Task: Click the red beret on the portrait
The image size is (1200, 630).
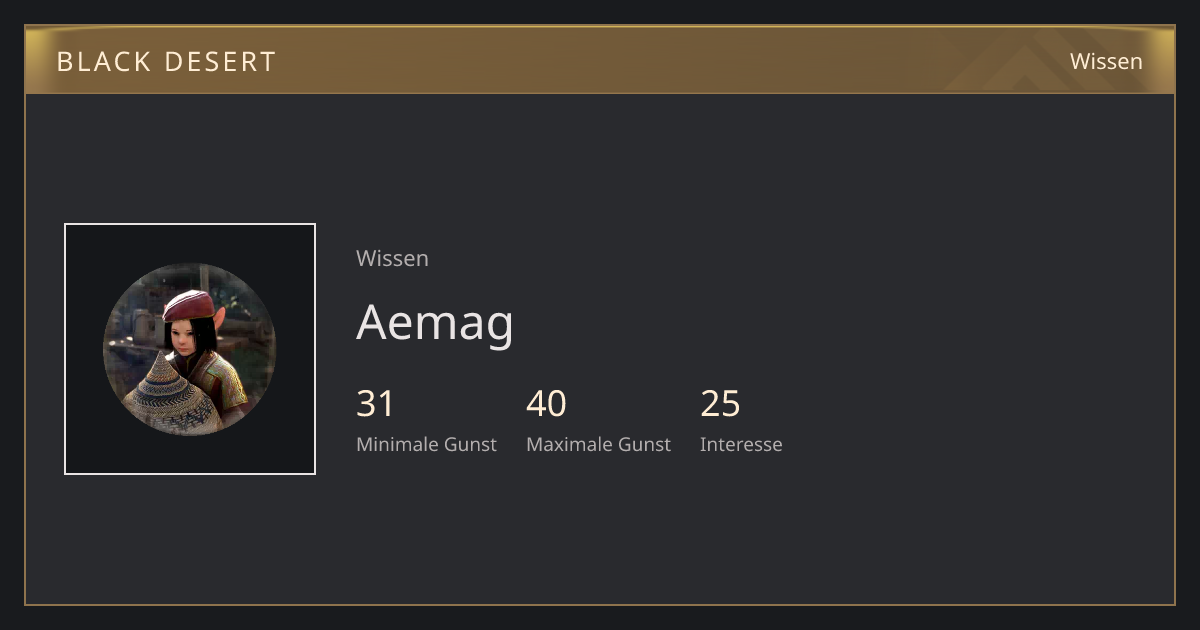Action: click(189, 304)
